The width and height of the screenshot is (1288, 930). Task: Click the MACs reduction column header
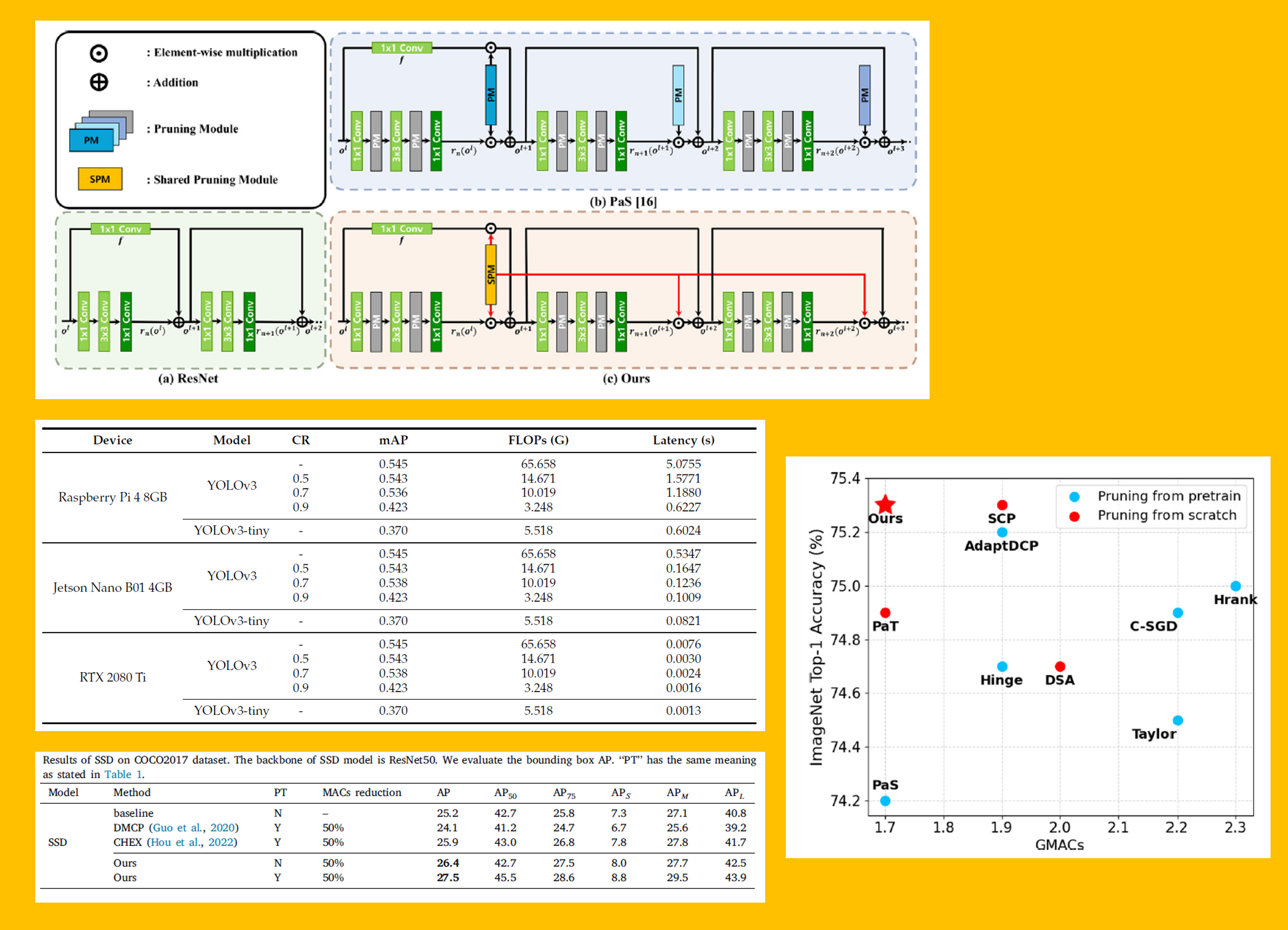click(x=362, y=793)
